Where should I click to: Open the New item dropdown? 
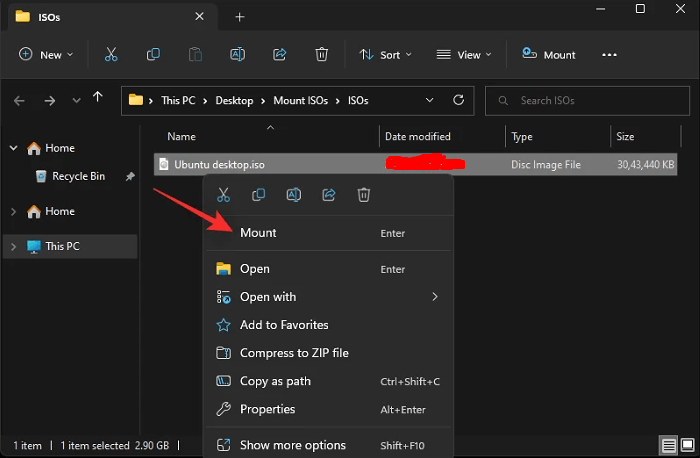46,54
